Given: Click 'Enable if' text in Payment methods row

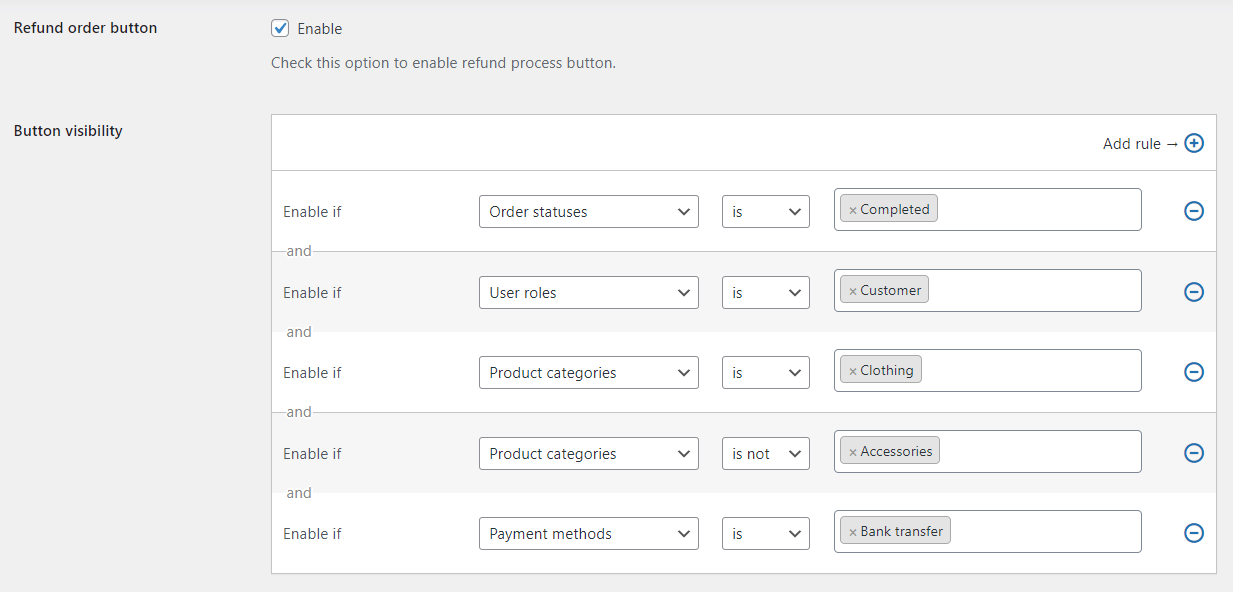Looking at the screenshot, I should pyautogui.click(x=312, y=534).
